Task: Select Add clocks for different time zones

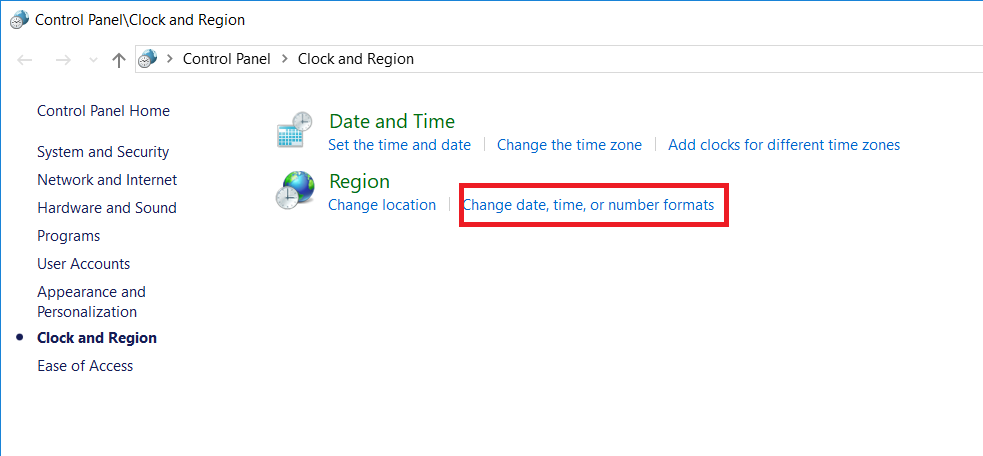Action: coord(784,145)
